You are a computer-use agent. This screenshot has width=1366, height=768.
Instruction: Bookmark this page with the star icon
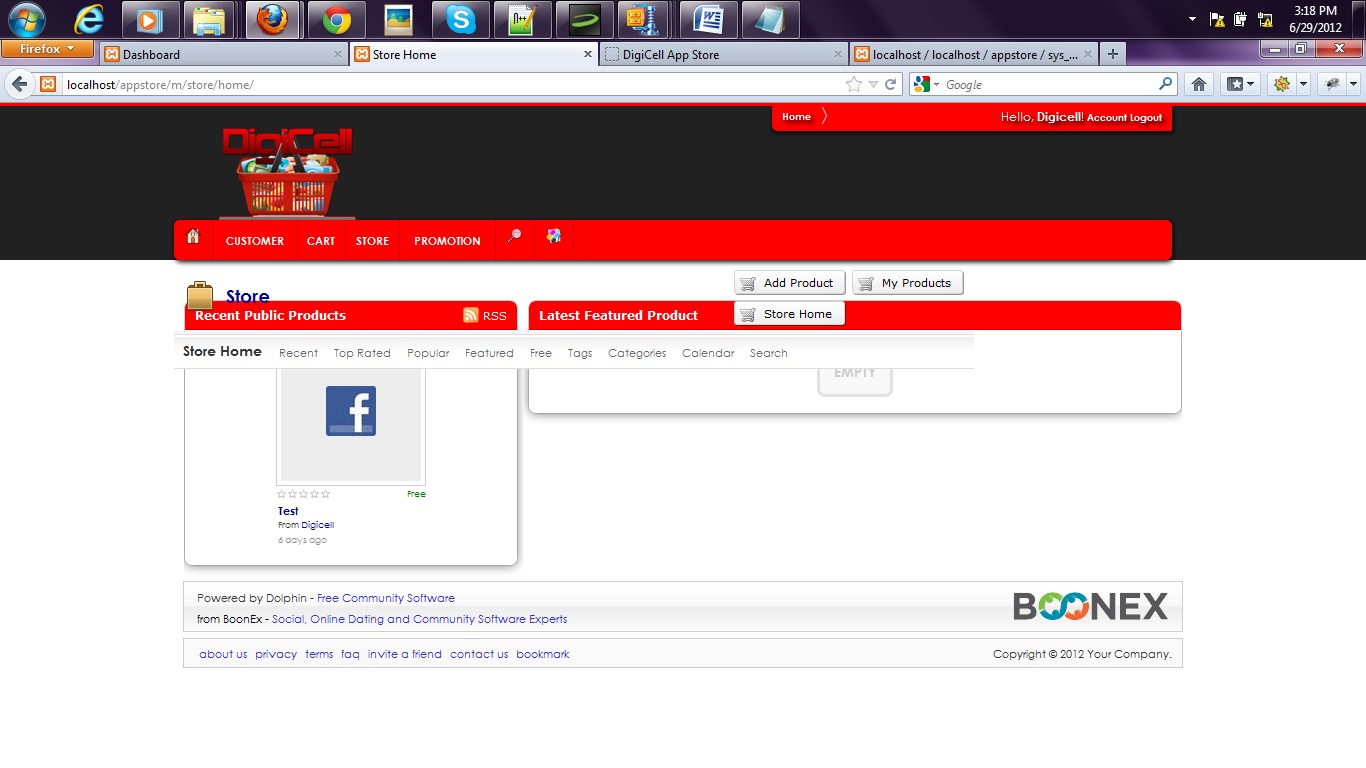click(853, 85)
